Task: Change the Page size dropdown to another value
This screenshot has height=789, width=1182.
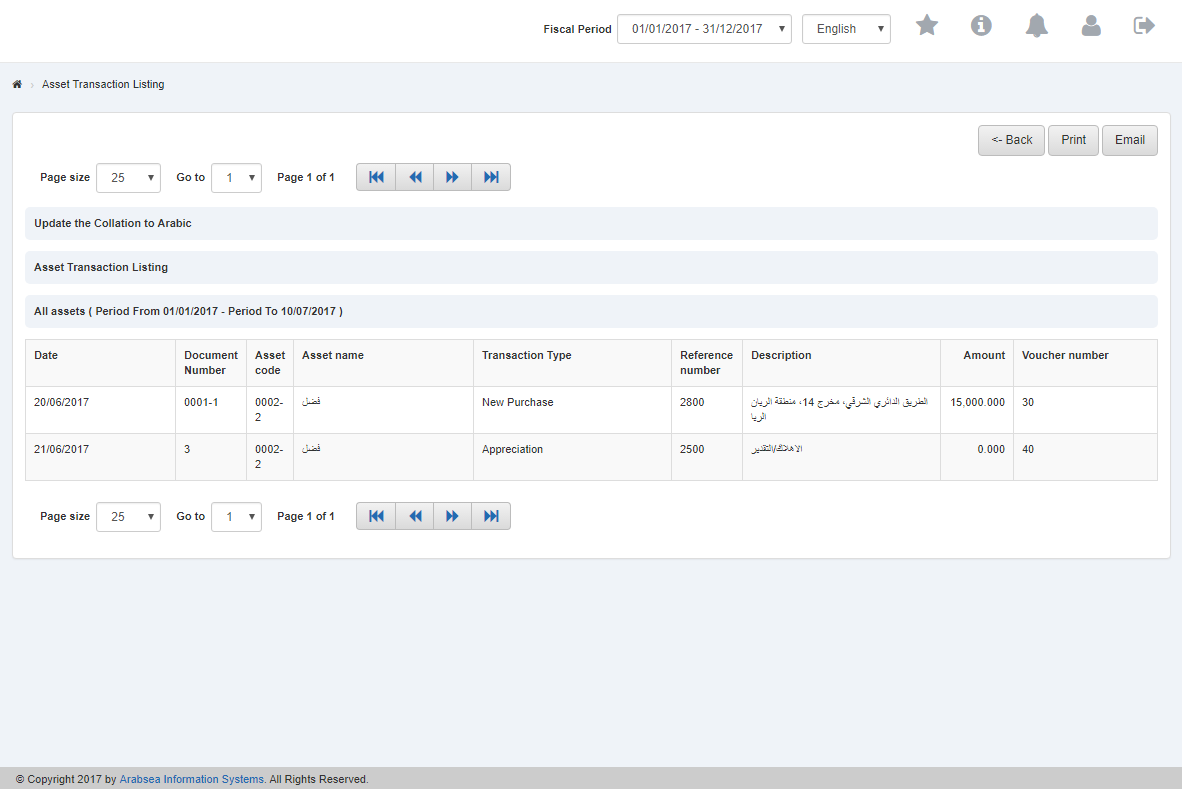Action: coord(128,177)
